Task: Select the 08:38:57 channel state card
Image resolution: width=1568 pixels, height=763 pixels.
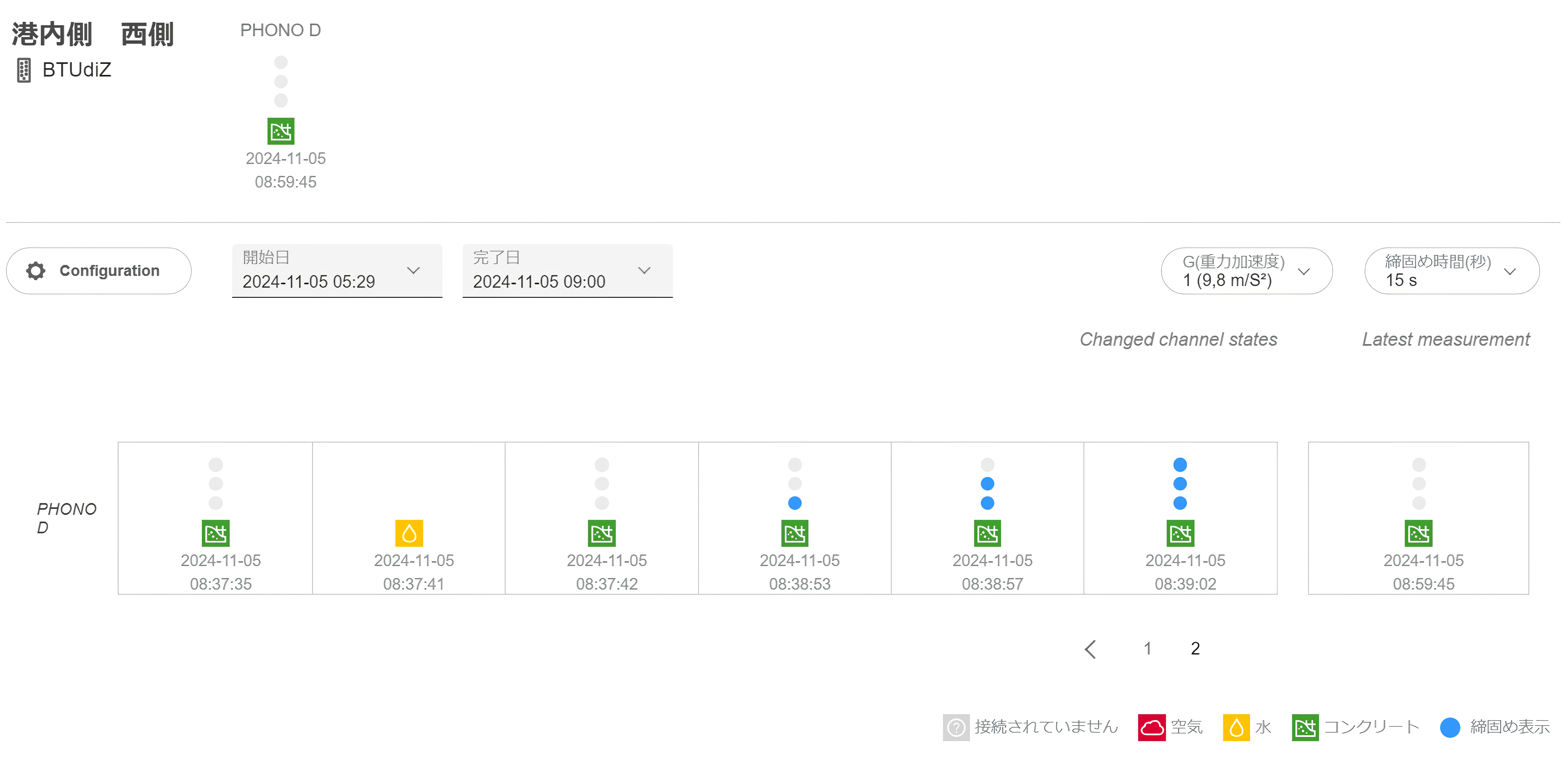Action: (x=987, y=518)
